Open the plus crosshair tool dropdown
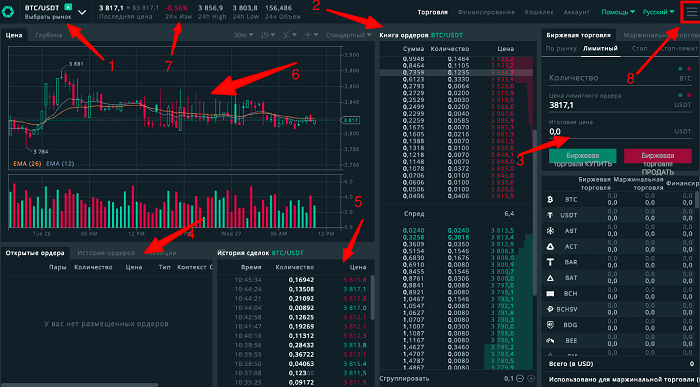This screenshot has width=700, height=387. [312, 35]
